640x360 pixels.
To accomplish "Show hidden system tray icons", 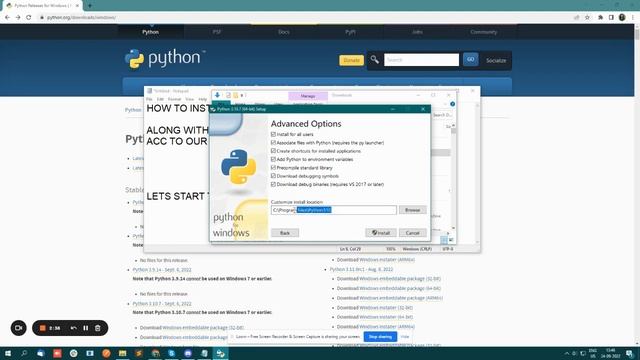I will pyautogui.click(x=567, y=353).
